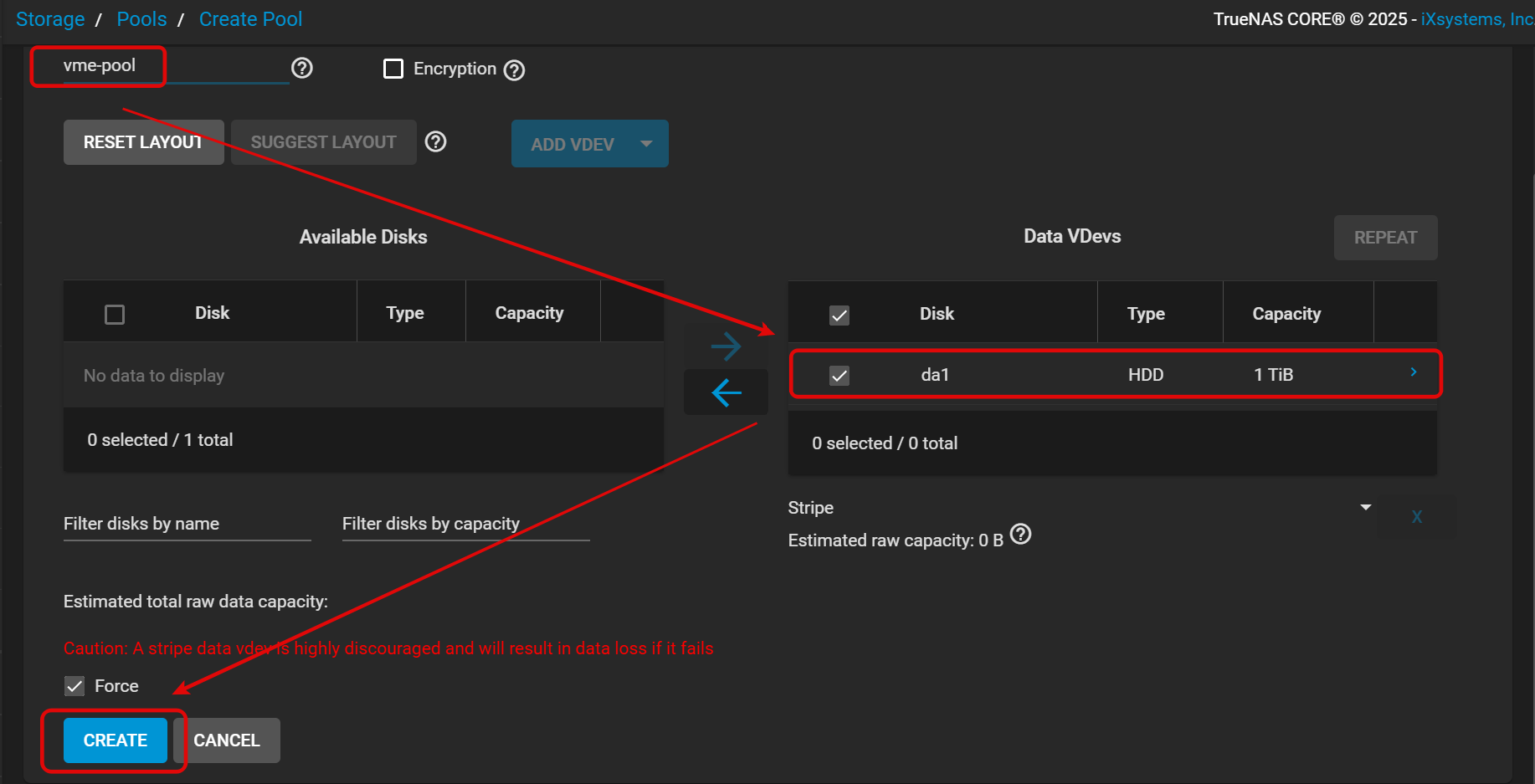Image resolution: width=1535 pixels, height=784 pixels.
Task: Click right arrow to move disk to VDev
Action: point(726,347)
